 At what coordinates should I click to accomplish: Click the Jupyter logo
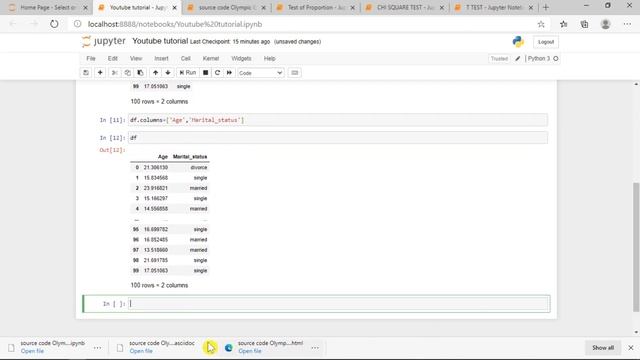click(104, 41)
